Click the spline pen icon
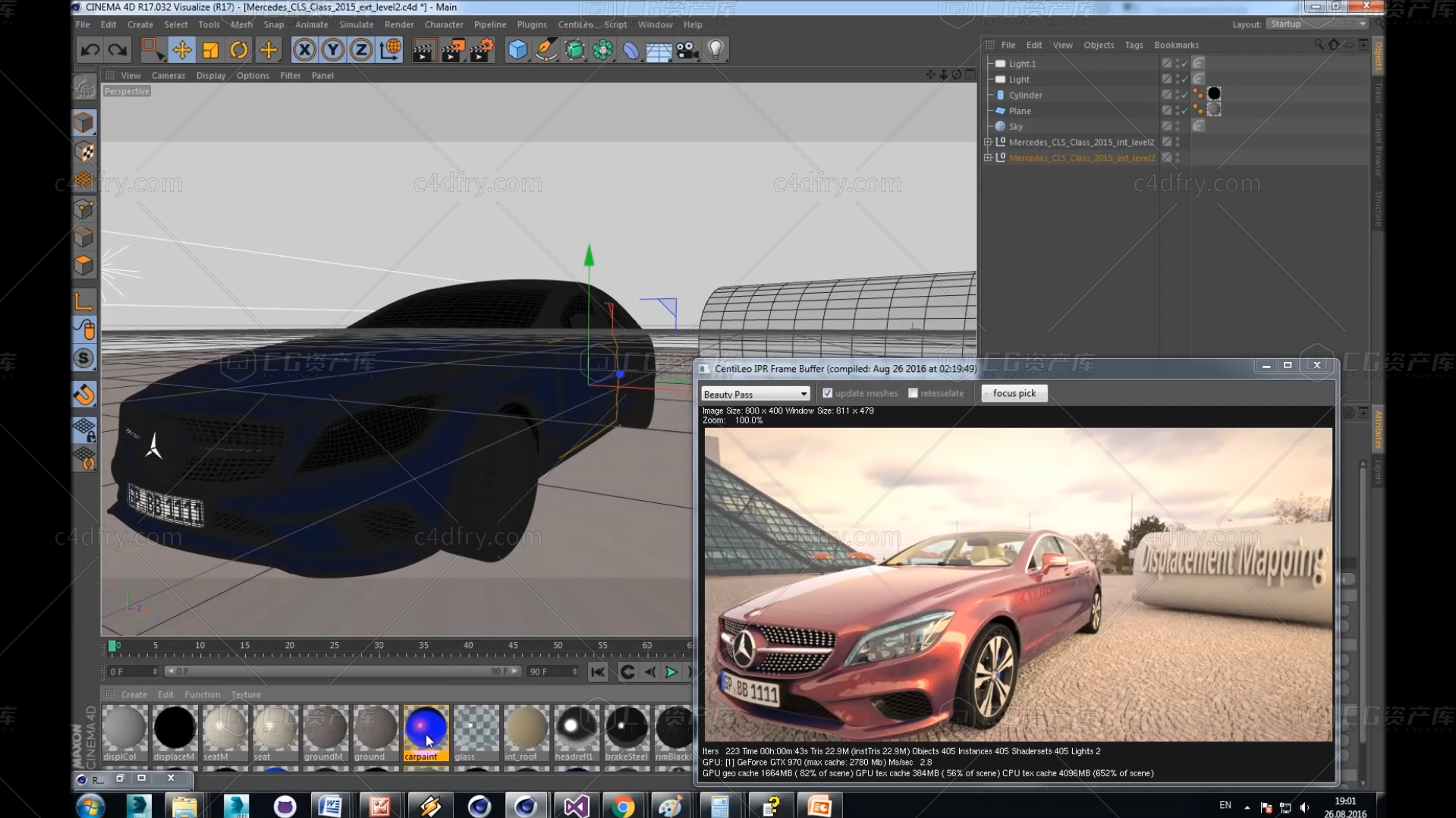 point(546,50)
